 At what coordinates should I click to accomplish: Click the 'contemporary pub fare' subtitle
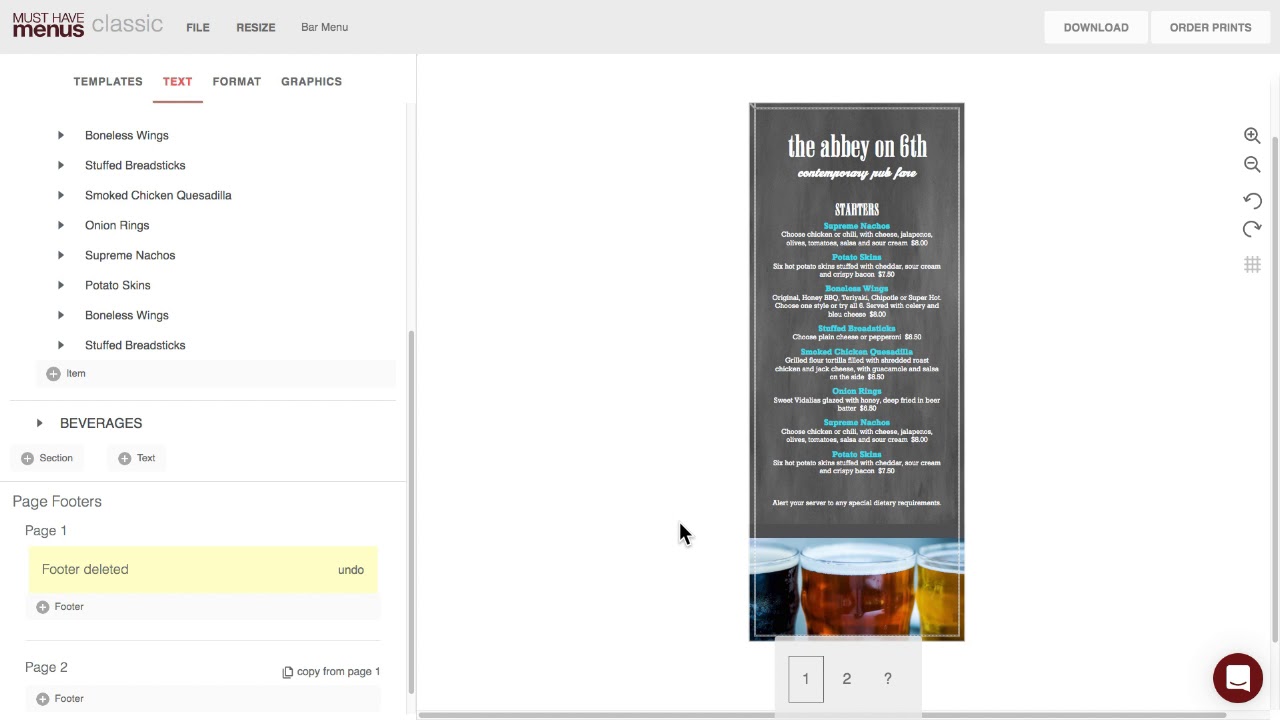tap(857, 174)
